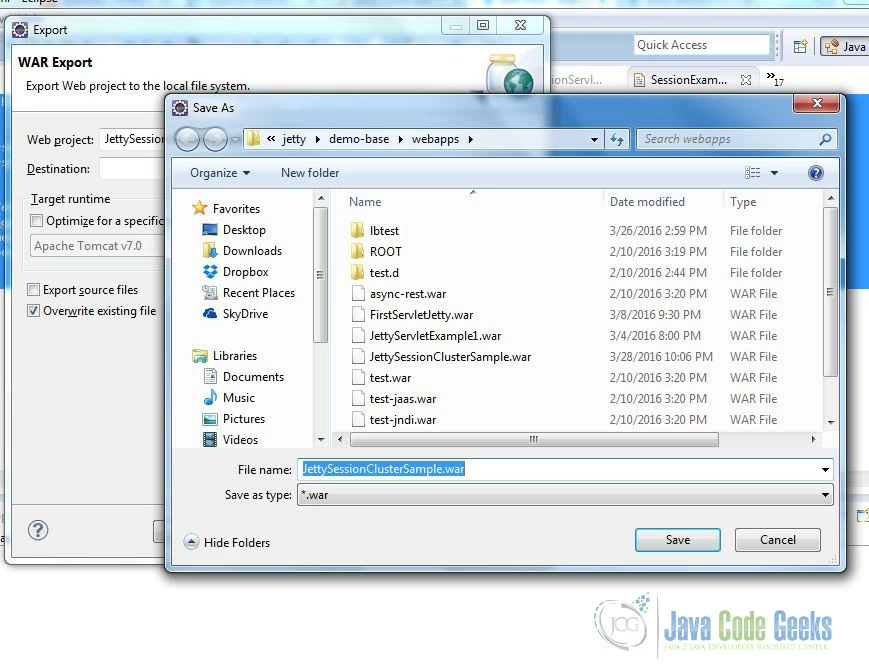Open the Apache Tomcat v7.0 runtime combo
869x668 pixels.
pos(97,246)
